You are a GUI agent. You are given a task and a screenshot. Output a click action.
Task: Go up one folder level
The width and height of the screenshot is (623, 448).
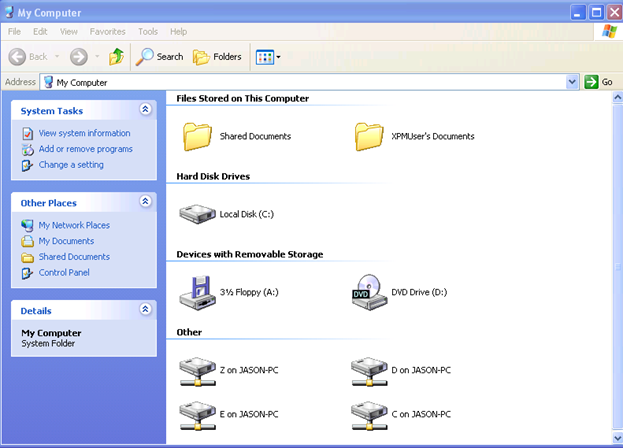[x=116, y=57]
